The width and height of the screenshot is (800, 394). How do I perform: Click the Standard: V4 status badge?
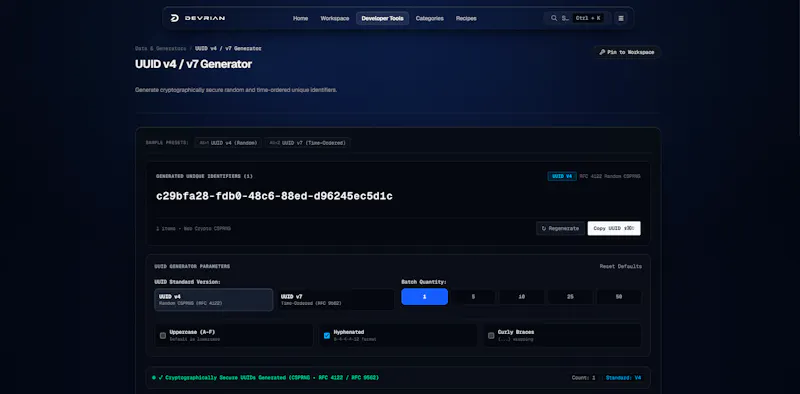(623, 378)
